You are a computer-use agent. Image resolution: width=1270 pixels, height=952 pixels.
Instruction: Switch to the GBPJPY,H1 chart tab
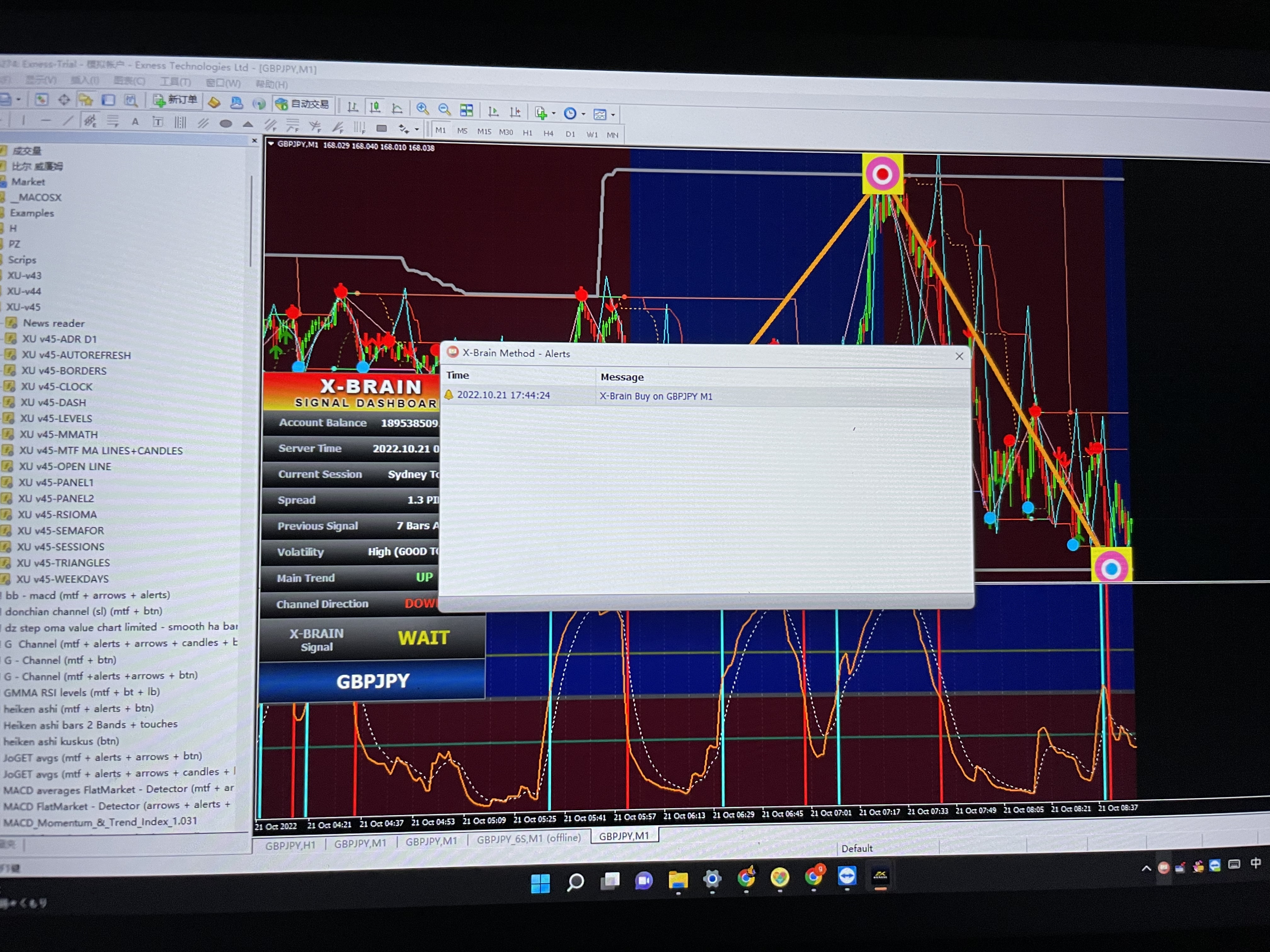290,845
